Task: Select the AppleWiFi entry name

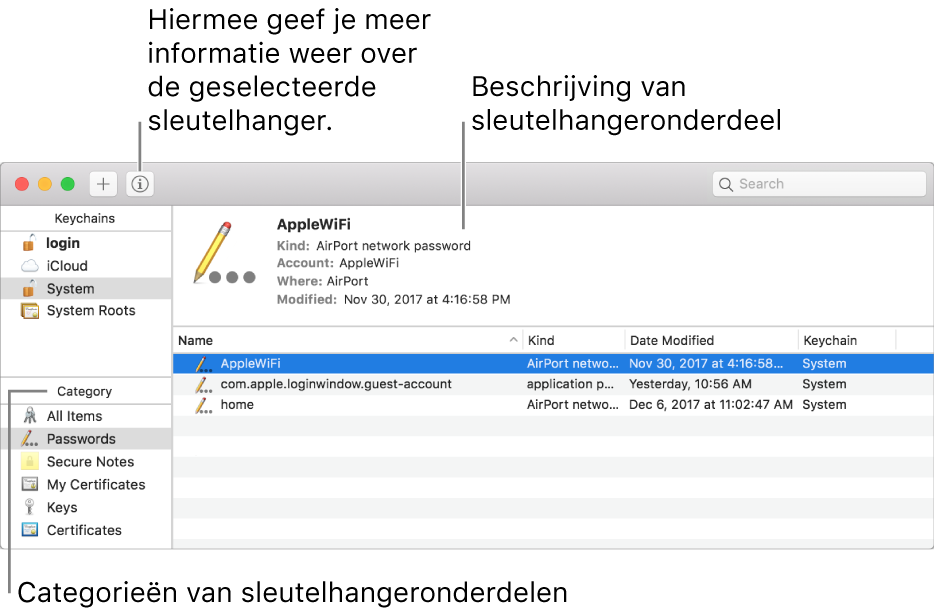Action: [250, 363]
